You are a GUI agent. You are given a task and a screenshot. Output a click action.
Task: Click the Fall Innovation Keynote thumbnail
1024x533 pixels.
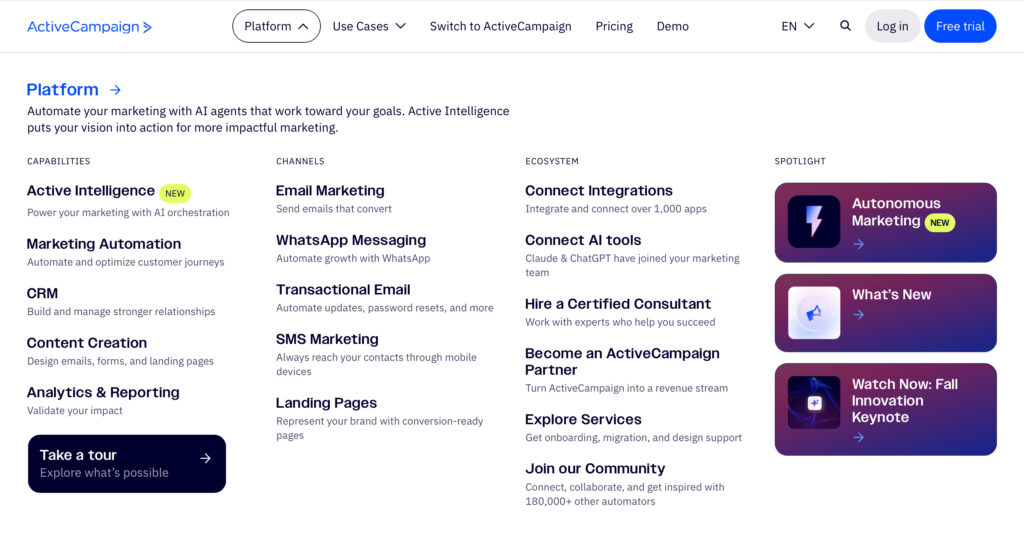tap(814, 402)
